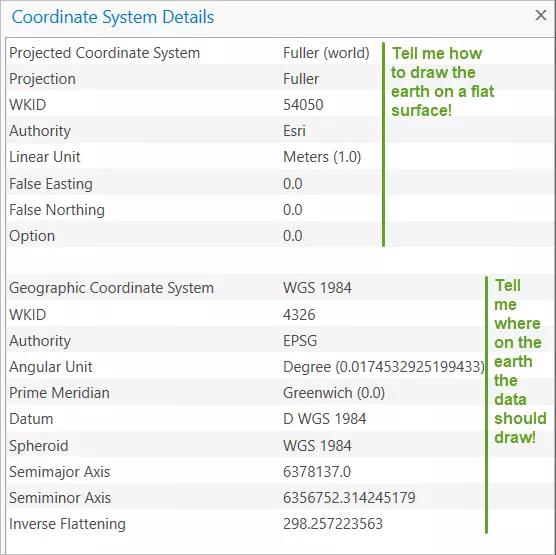Click the EPSG authority value
556x555 pixels.
pyautogui.click(x=300, y=341)
